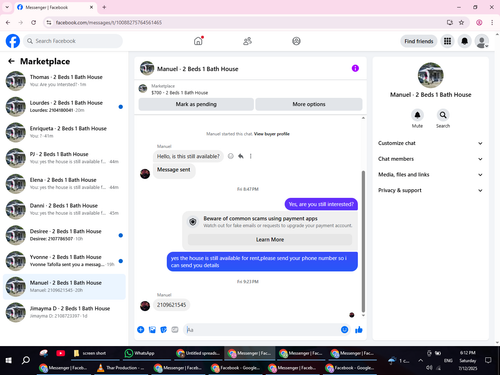Expand Customize chat section
Viewport: 500px width, 375px height.
pyautogui.click(x=430, y=143)
